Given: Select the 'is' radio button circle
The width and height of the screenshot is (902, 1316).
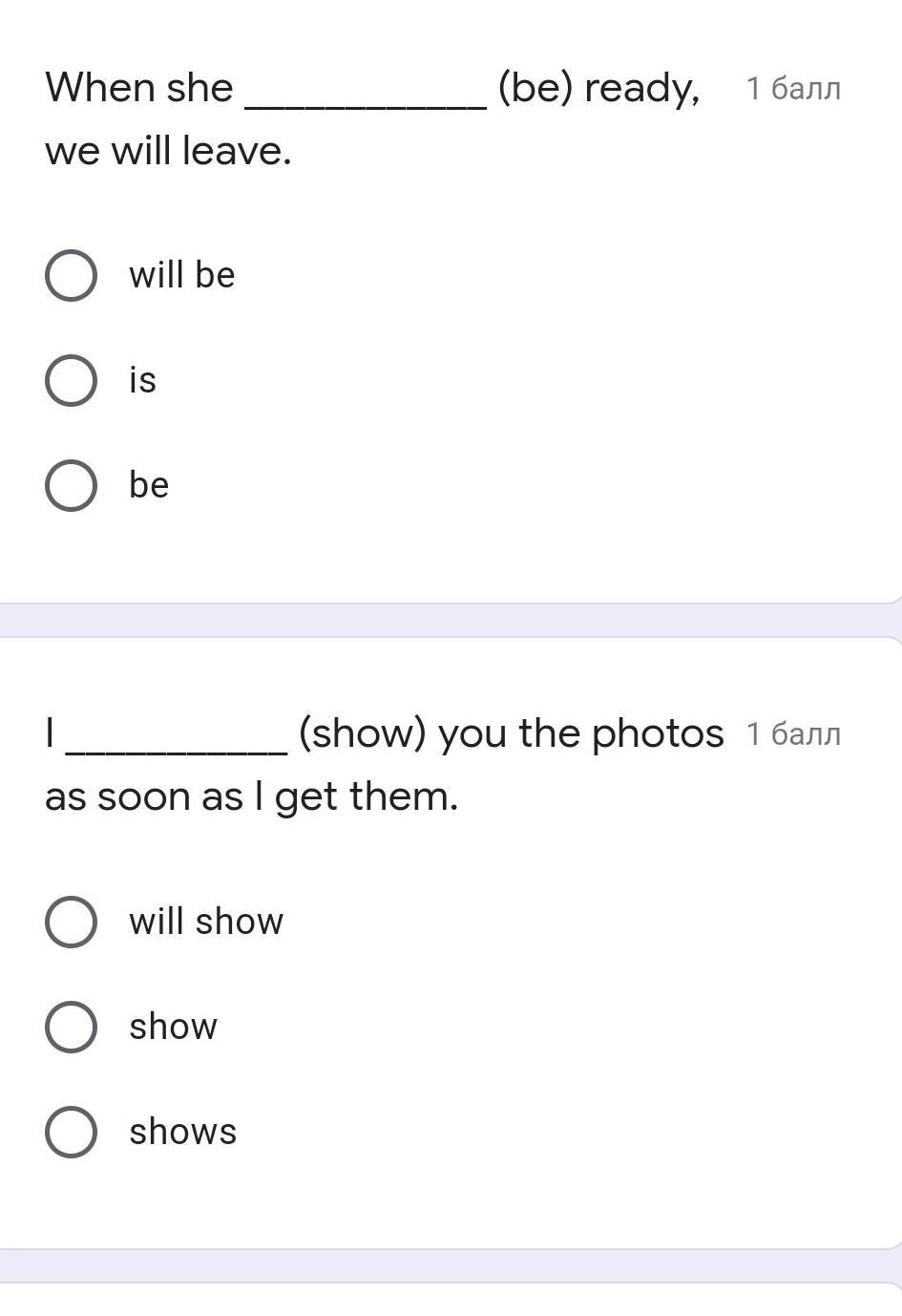Looking at the screenshot, I should [x=71, y=380].
